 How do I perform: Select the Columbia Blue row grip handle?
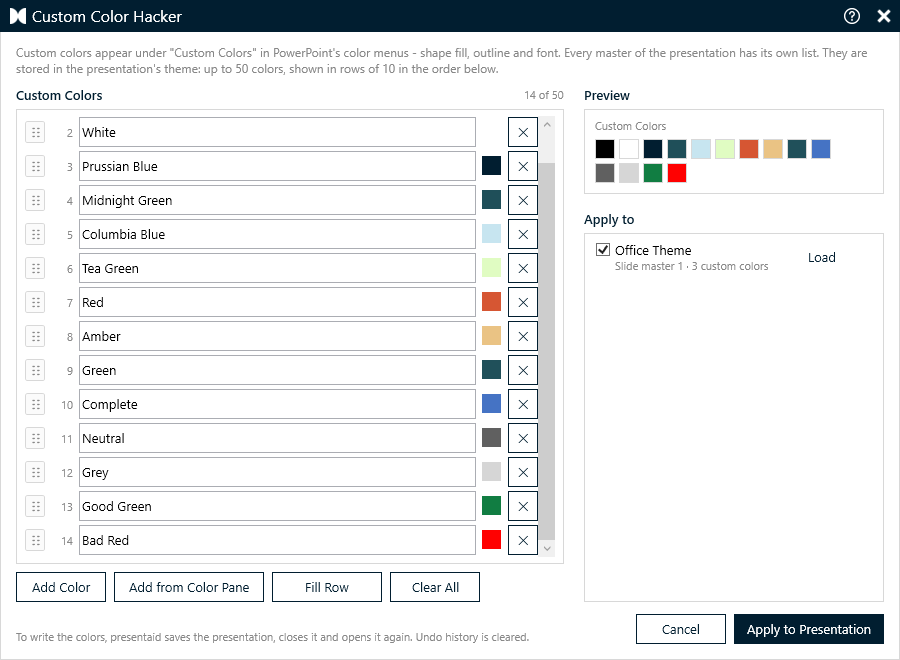click(36, 234)
